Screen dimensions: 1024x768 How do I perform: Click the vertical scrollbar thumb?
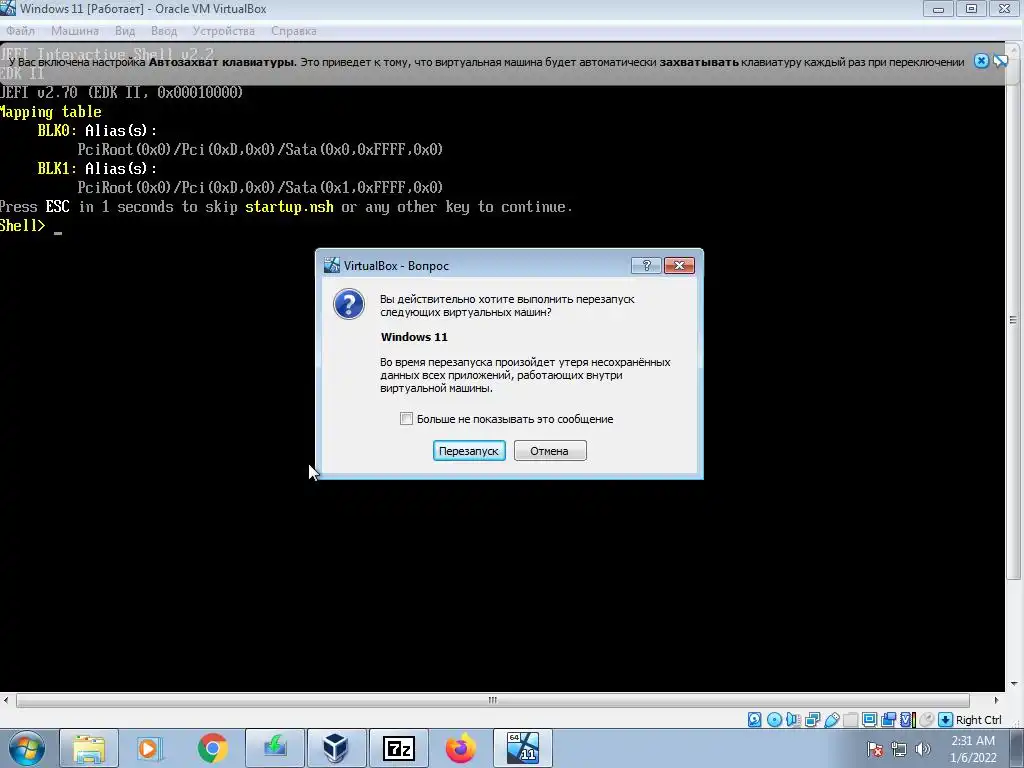tap(1013, 320)
